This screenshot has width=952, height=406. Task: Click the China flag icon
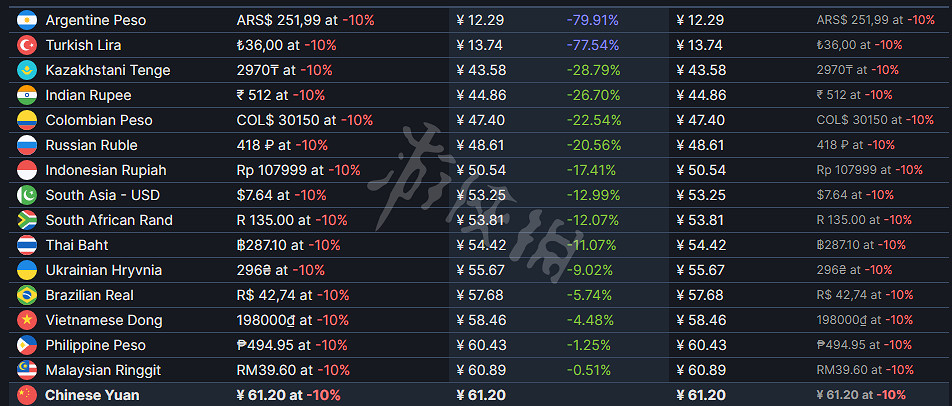pos(27,395)
